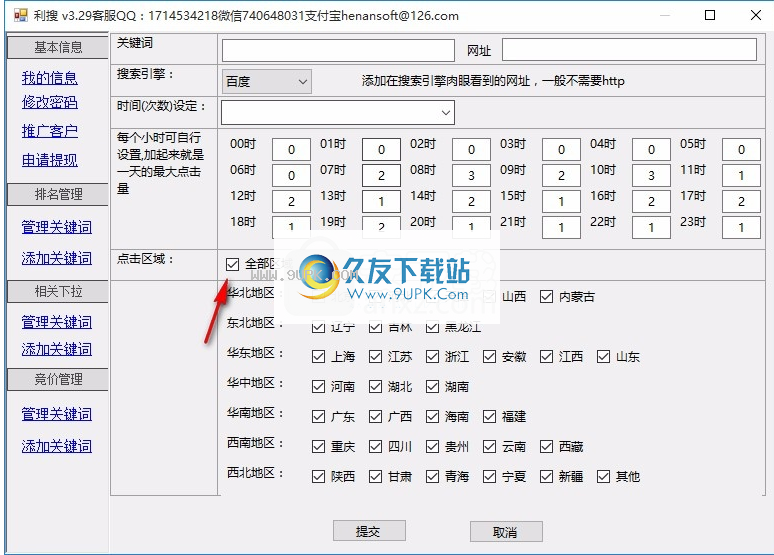Click the 23时 click count field
Screen dimensions: 774x555
pyautogui.click(x=741, y=227)
